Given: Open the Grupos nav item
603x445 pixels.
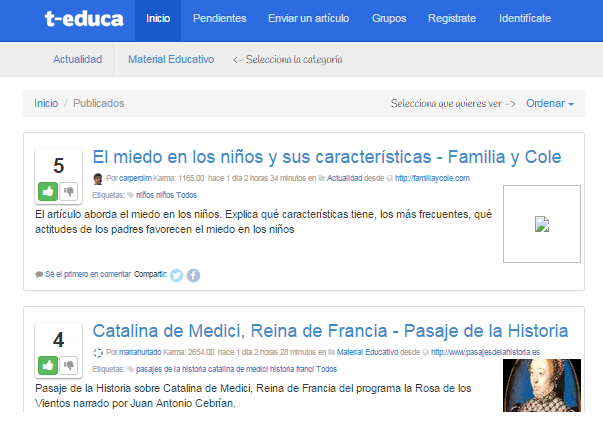Looking at the screenshot, I should (x=389, y=18).
